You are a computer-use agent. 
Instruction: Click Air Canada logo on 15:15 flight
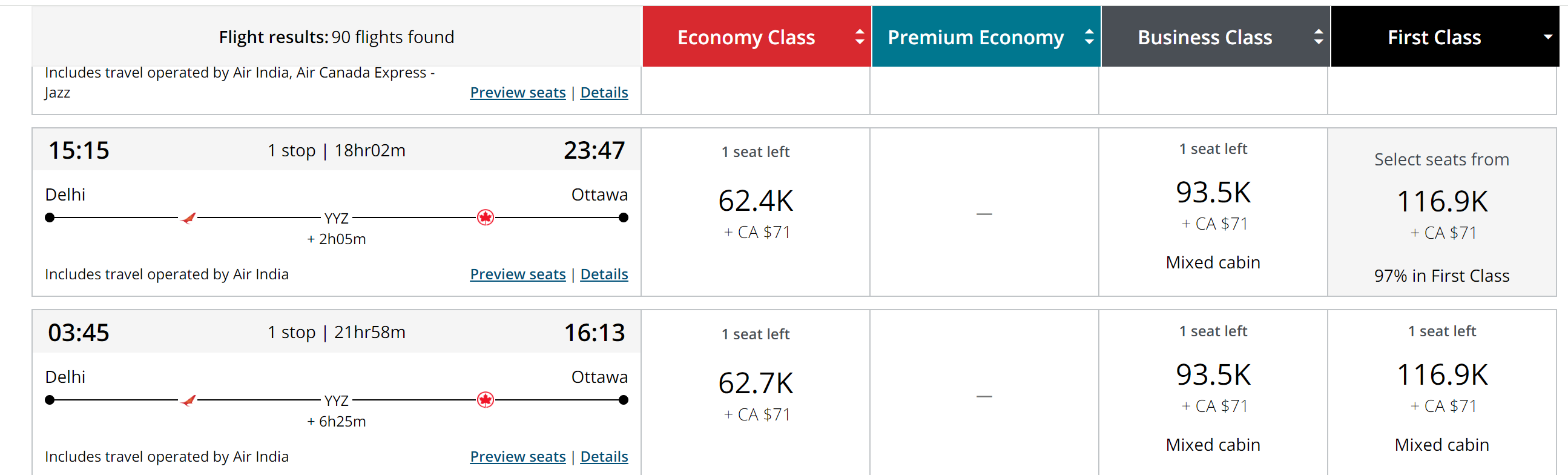point(485,218)
